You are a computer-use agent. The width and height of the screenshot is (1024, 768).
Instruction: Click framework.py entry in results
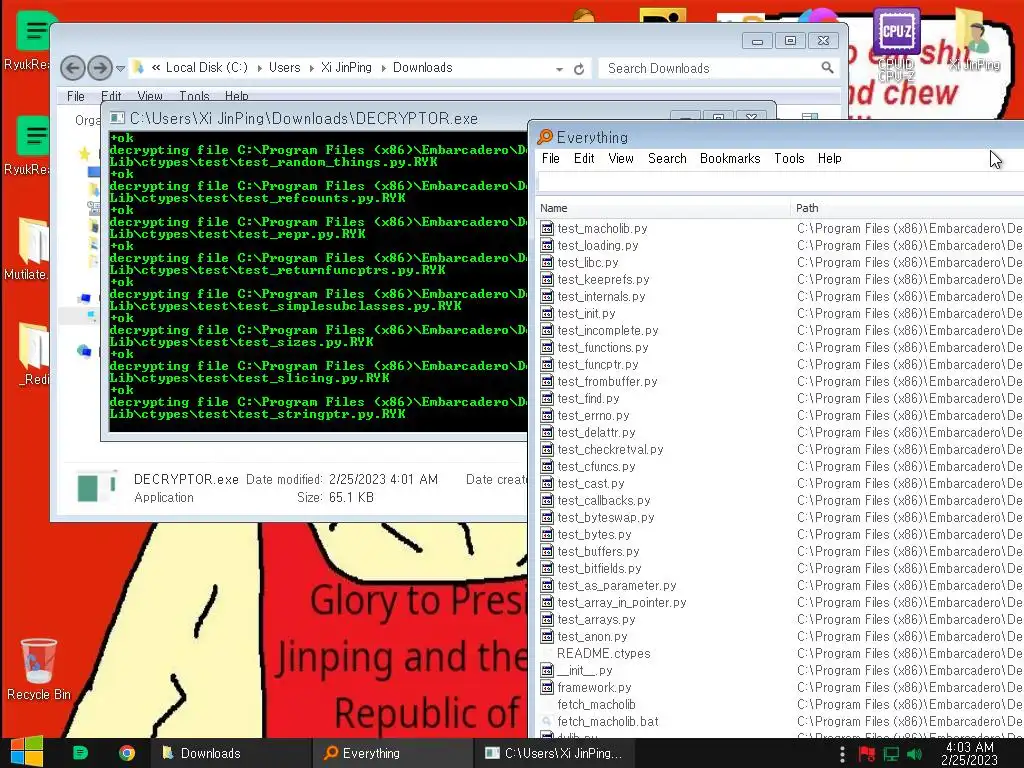coord(594,687)
